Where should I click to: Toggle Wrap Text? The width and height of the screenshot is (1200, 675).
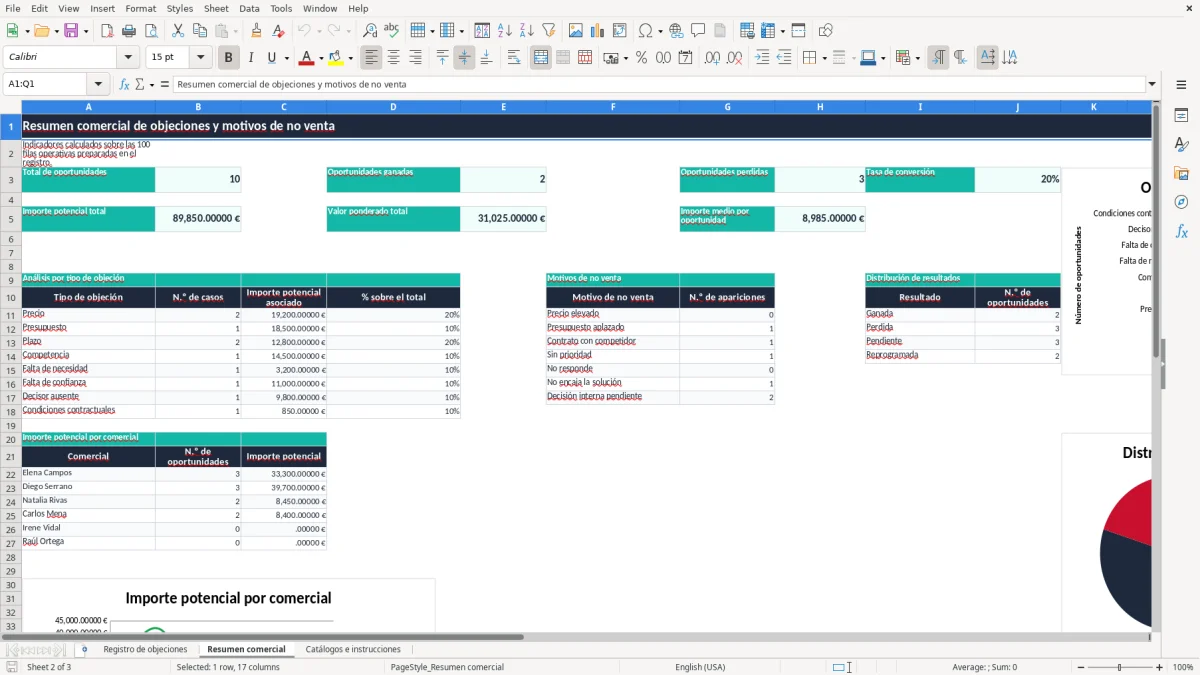click(513, 58)
